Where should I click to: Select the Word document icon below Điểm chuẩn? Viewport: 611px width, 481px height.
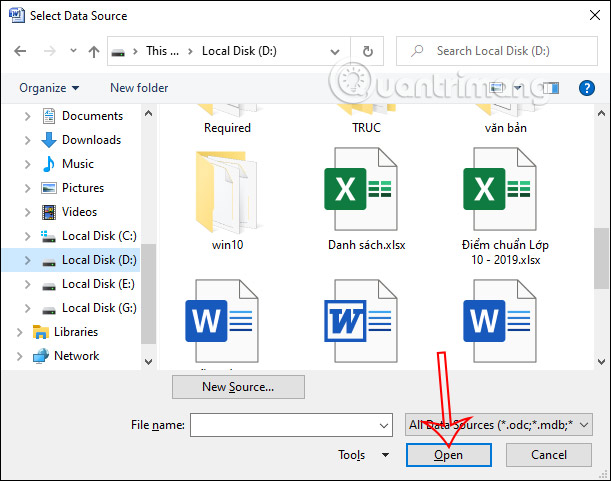click(x=500, y=321)
